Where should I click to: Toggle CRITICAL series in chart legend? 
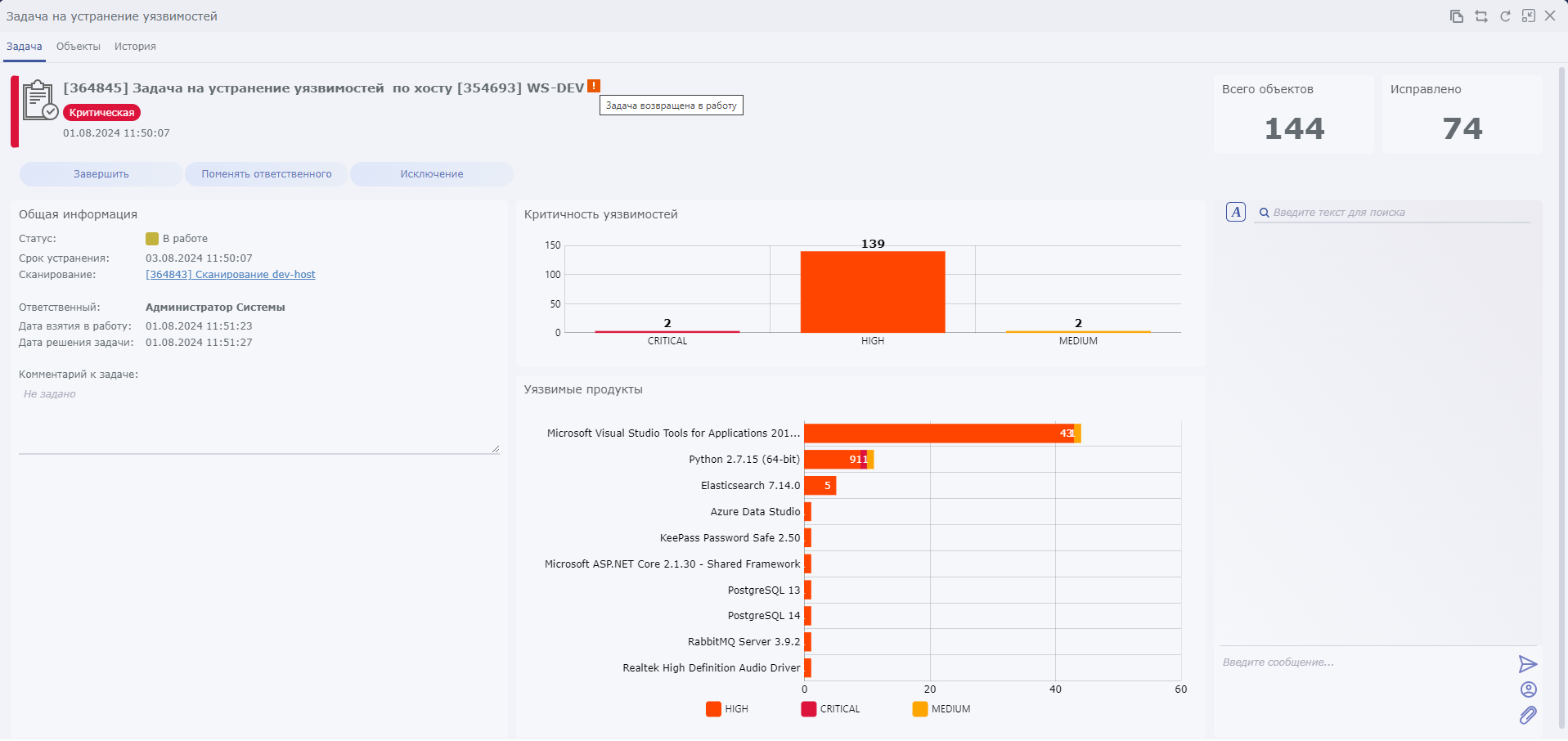pos(830,709)
